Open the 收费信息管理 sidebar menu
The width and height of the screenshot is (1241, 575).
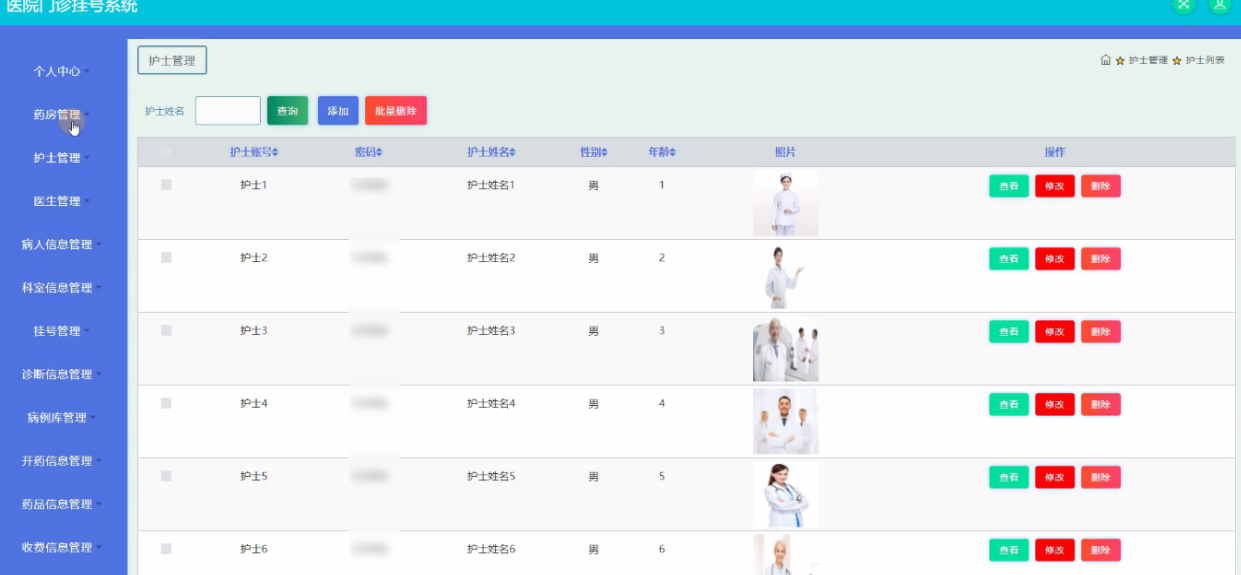pos(63,547)
